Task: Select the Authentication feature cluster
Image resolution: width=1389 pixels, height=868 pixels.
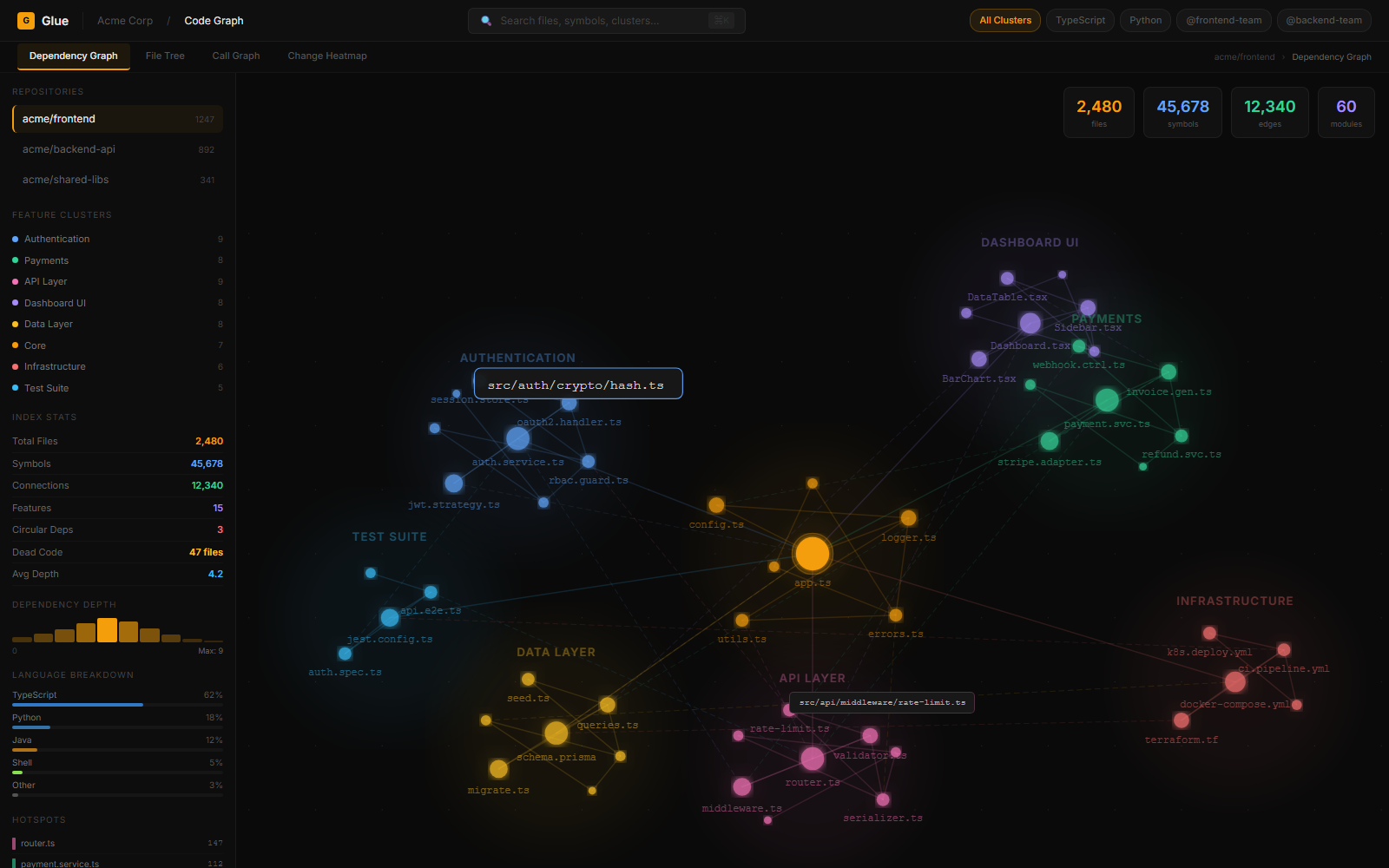Action: pos(56,239)
